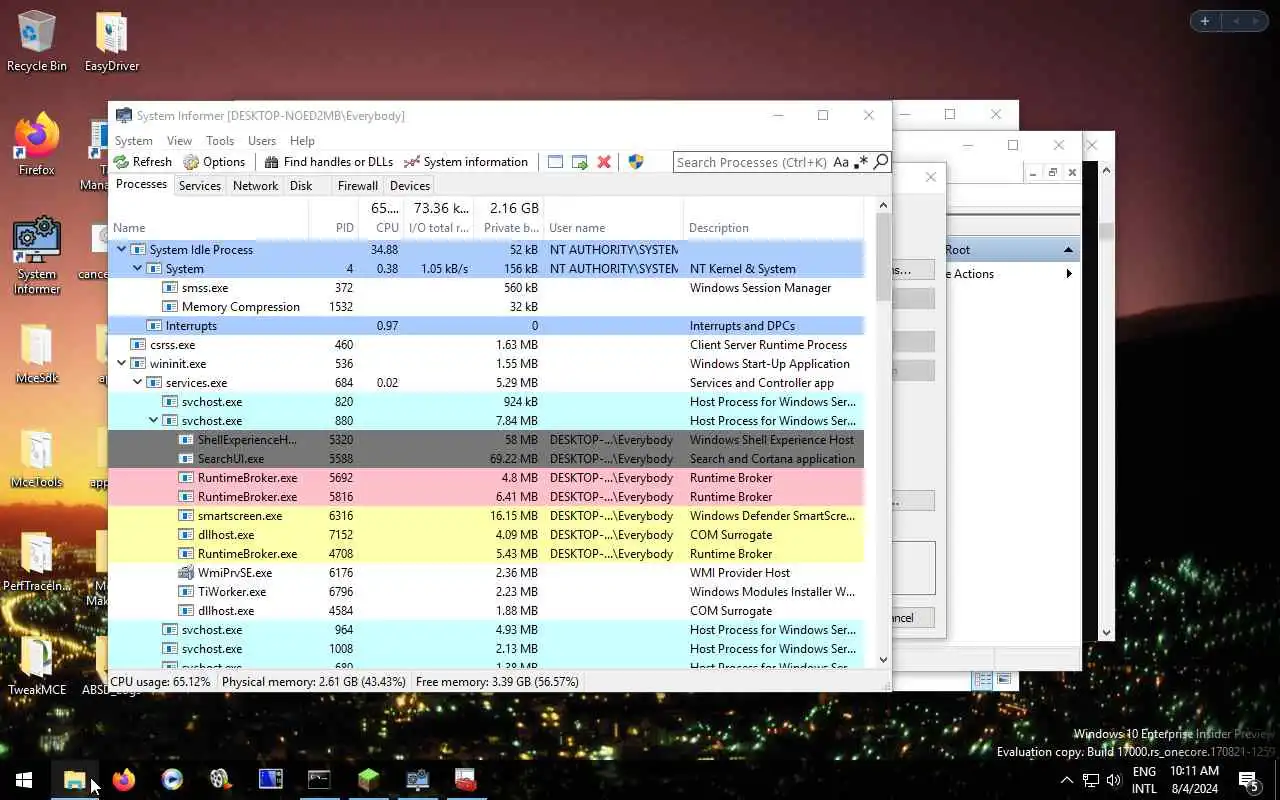The image size is (1280, 800).
Task: Open the Recycle Bin desktop icon
Action: click(x=37, y=41)
